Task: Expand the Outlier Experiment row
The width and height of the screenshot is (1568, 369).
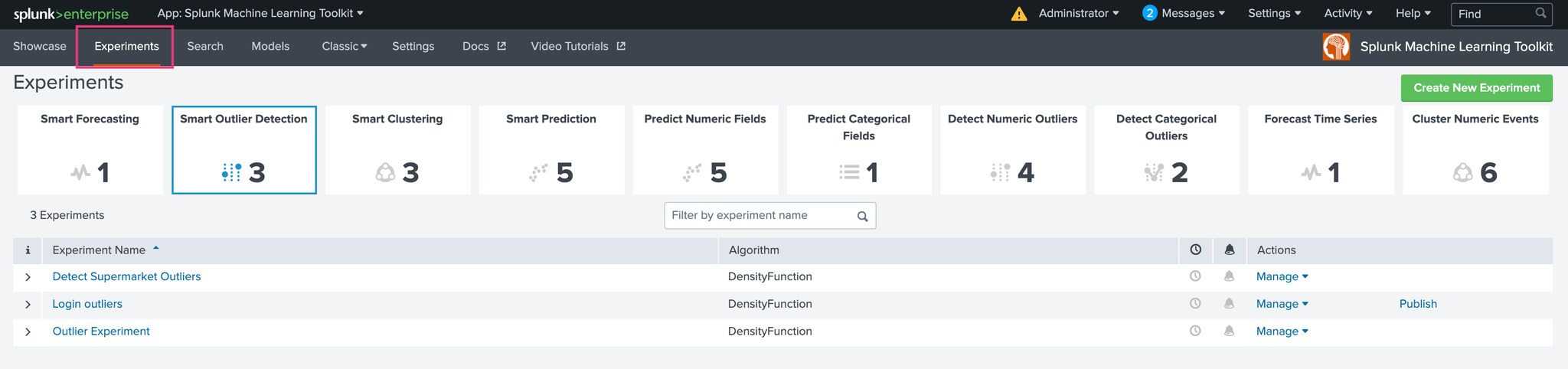Action: tap(28, 332)
